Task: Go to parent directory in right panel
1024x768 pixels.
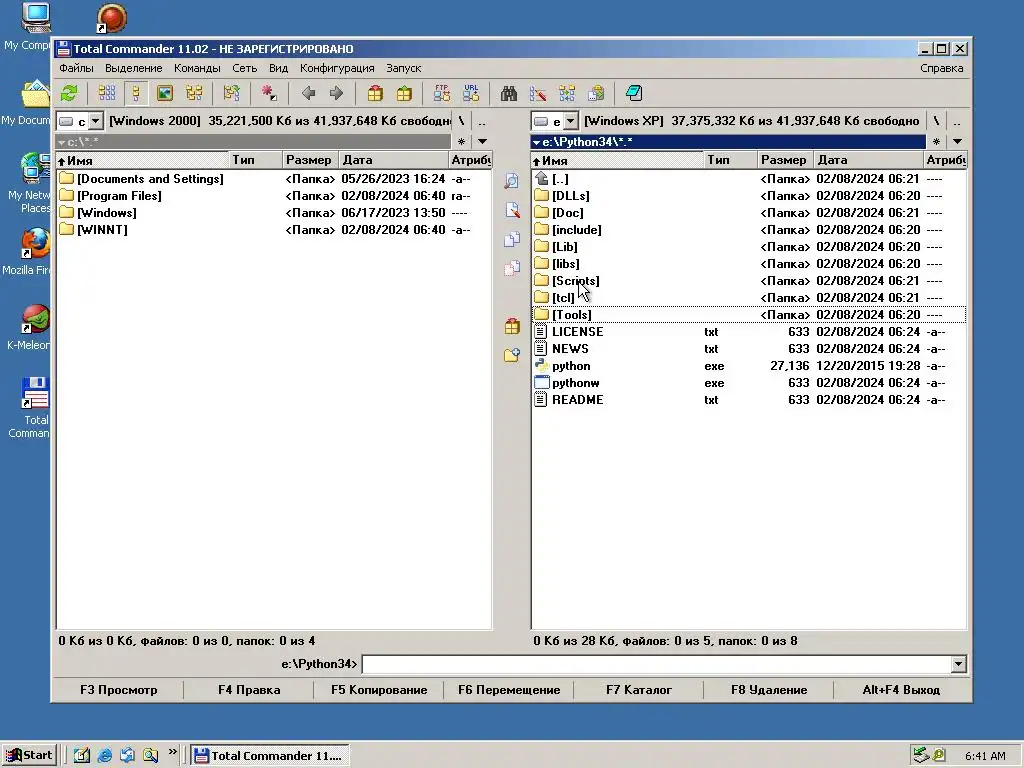Action: (x=957, y=121)
